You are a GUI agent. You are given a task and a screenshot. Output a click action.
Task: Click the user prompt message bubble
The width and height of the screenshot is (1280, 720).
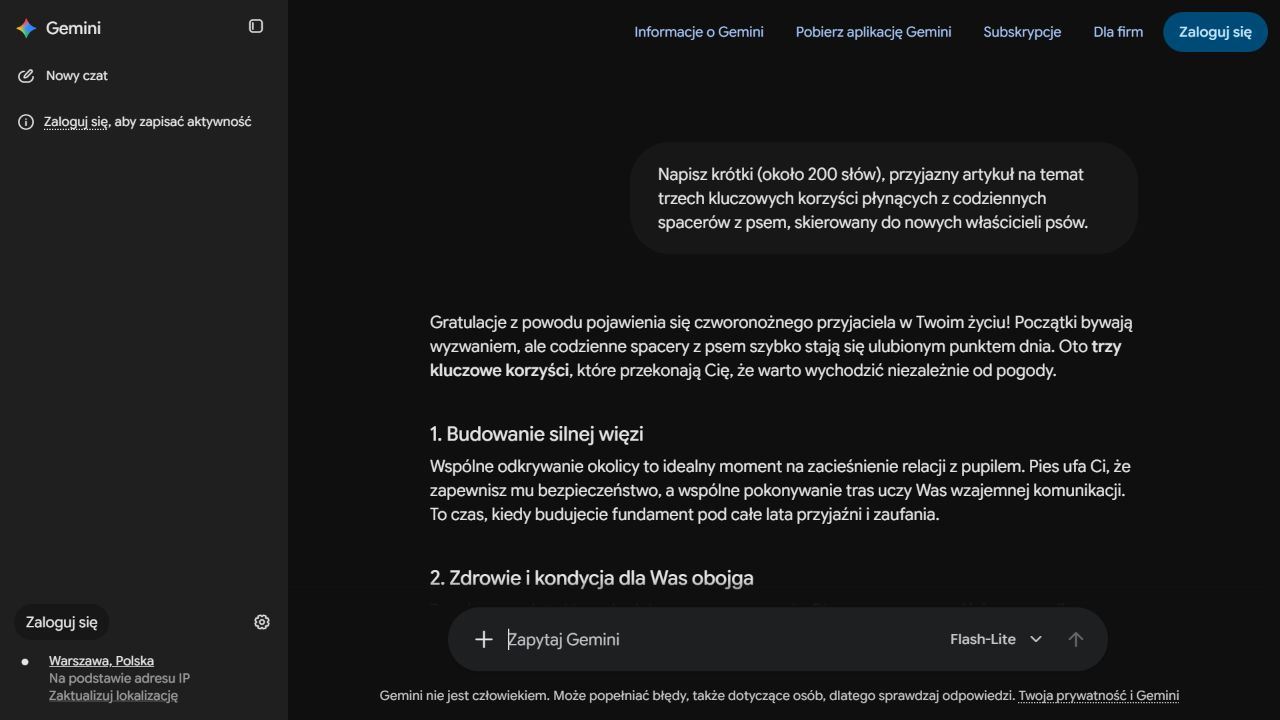click(884, 198)
